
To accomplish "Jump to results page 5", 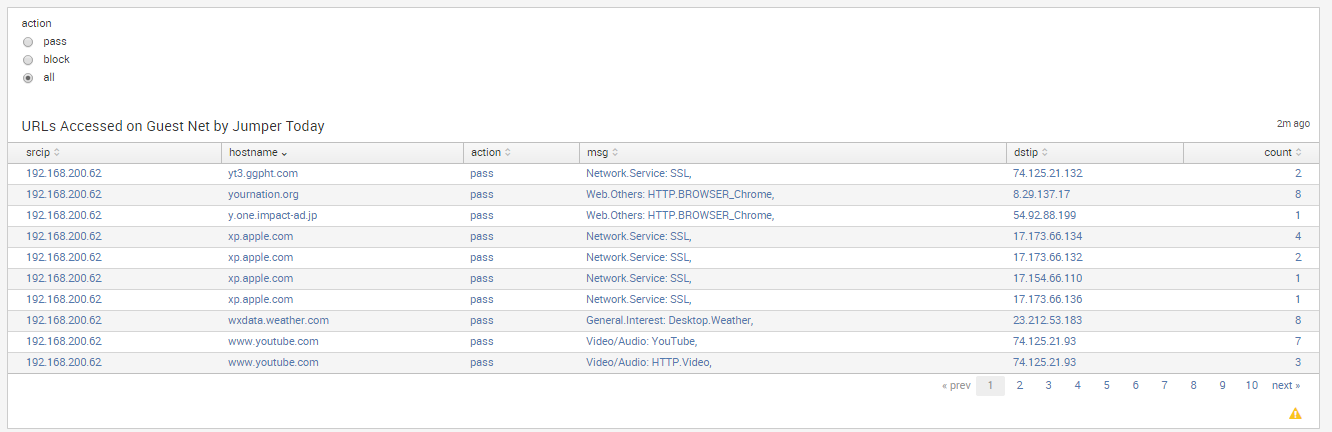I will (1107, 385).
